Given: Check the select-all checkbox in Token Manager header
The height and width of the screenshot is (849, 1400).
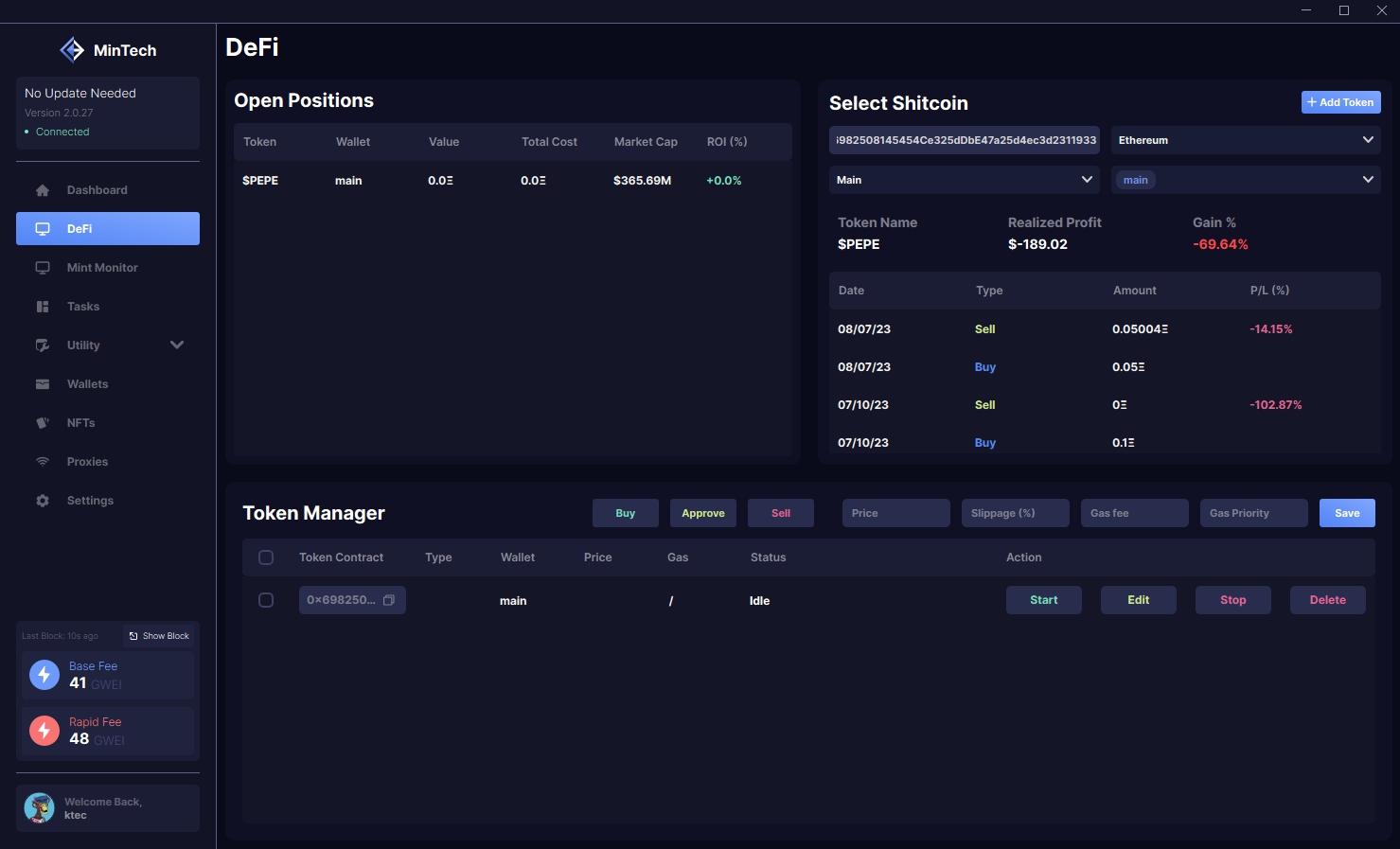Looking at the screenshot, I should 266,557.
